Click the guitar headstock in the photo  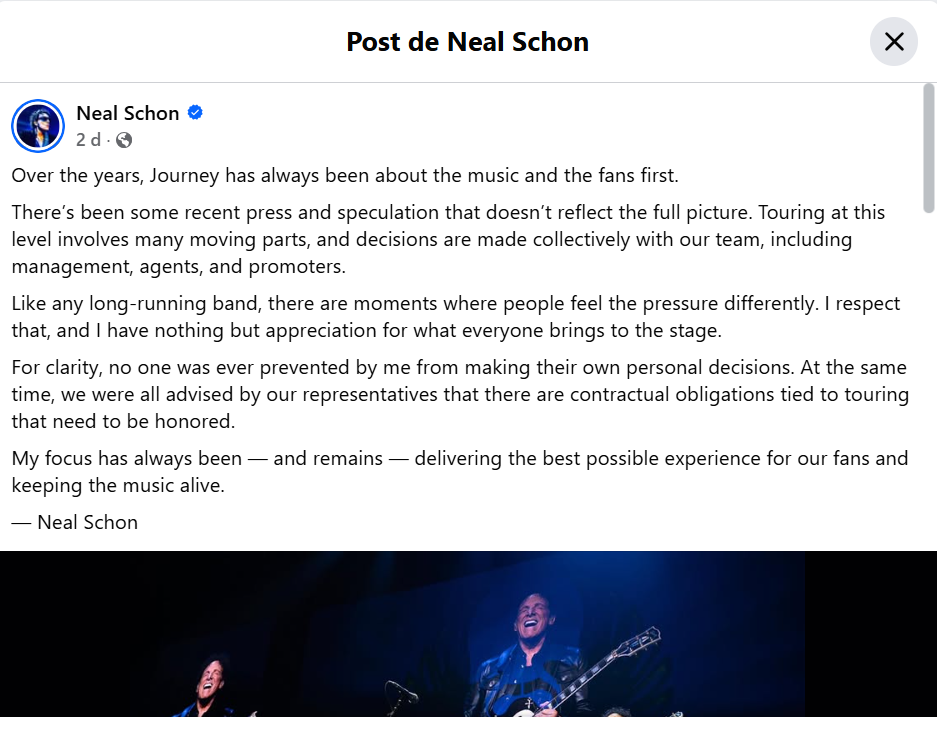(644, 639)
